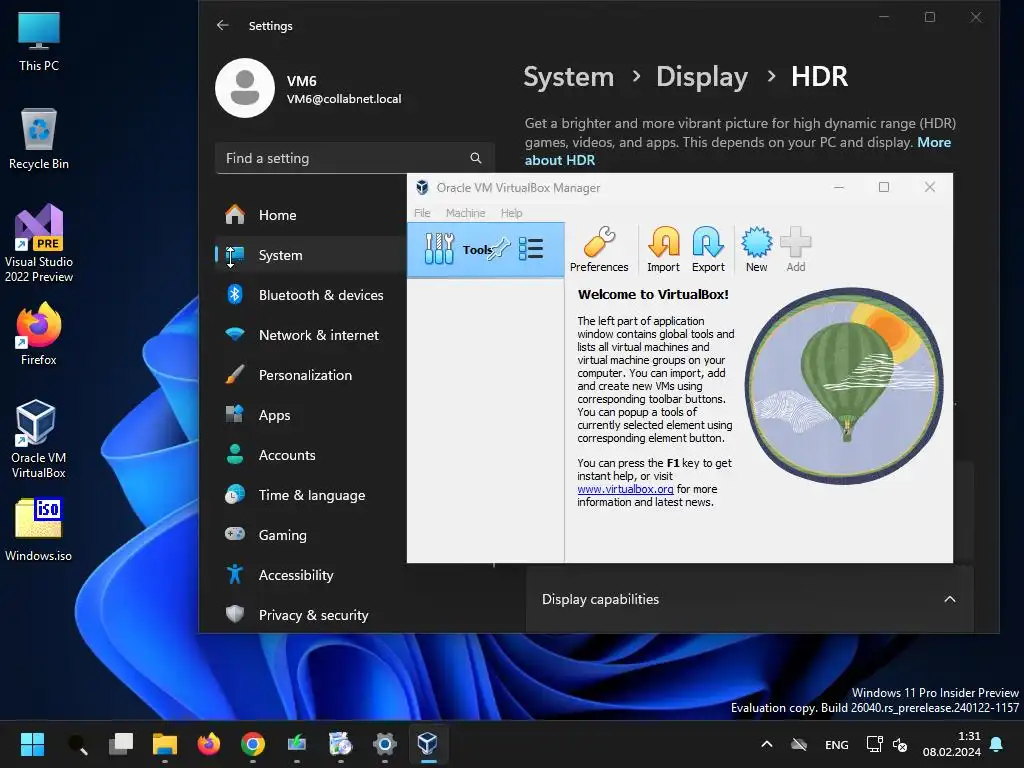
Task: Click Display in the breadcrumb
Action: coord(702,76)
